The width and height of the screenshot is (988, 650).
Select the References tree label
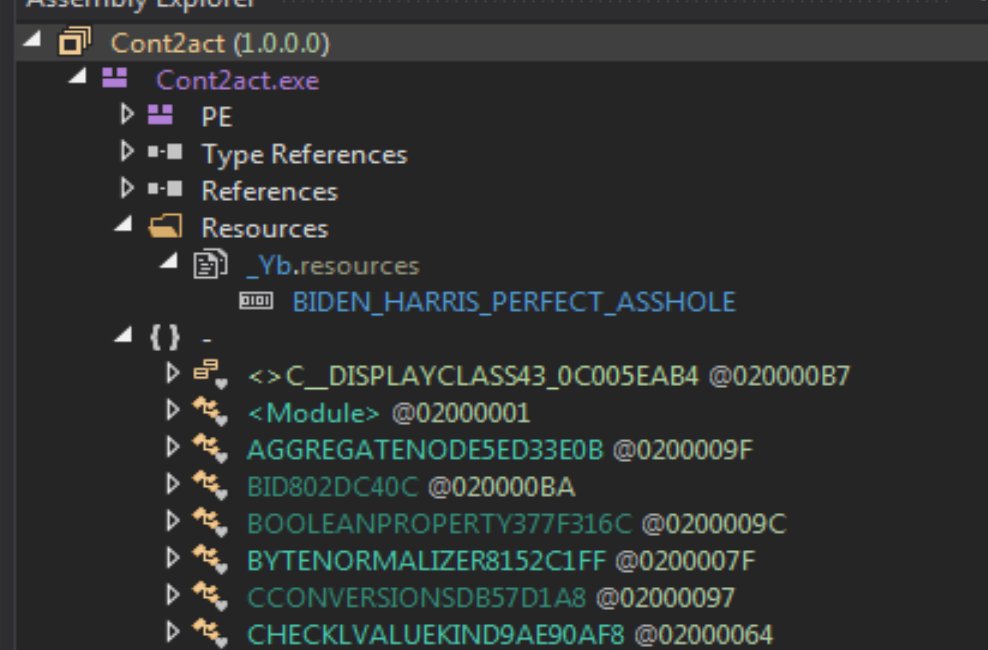(270, 191)
